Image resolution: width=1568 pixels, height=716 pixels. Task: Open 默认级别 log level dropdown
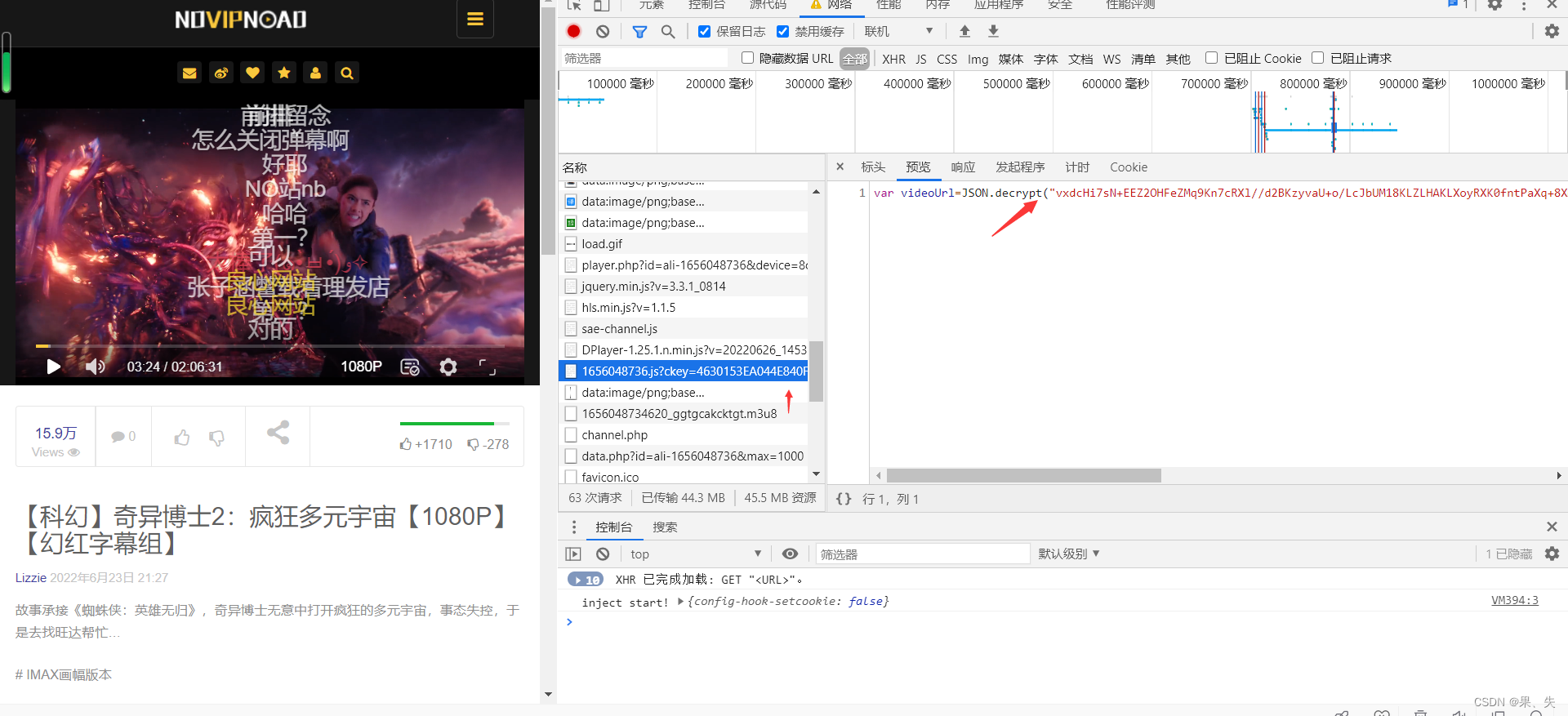click(x=1069, y=554)
